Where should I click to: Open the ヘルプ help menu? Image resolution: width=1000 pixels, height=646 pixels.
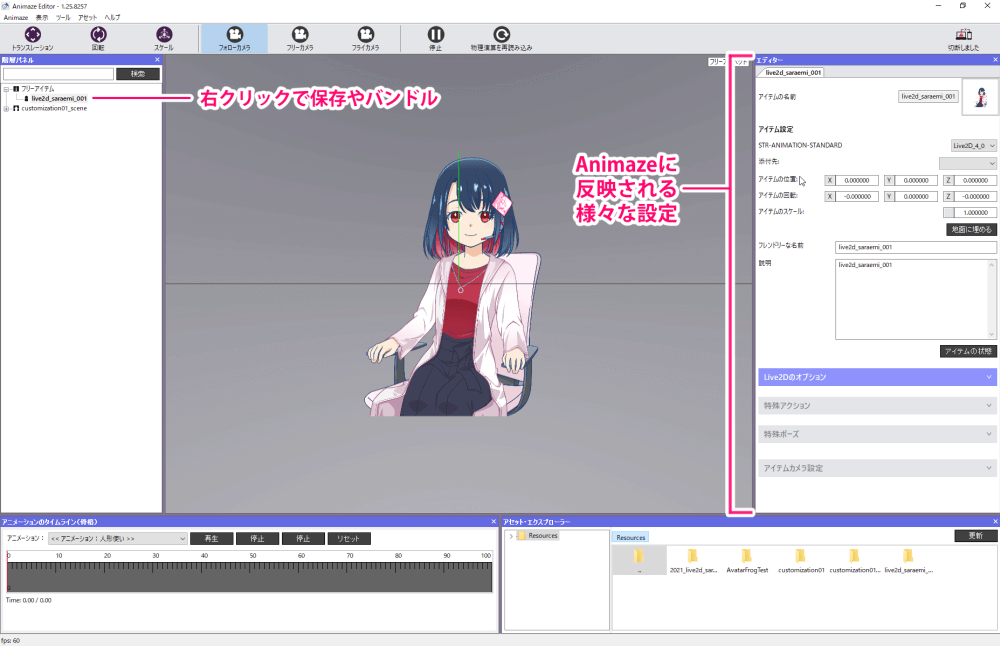click(112, 17)
